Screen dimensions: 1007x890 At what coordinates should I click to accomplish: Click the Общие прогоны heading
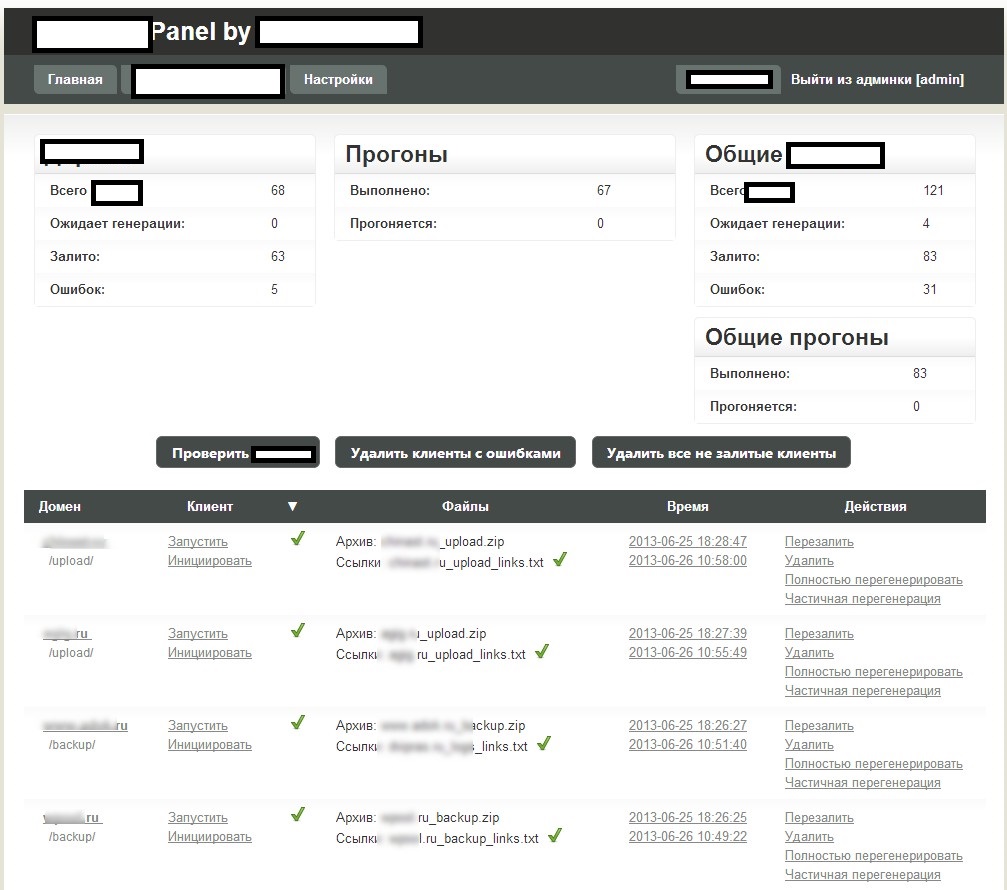[796, 338]
